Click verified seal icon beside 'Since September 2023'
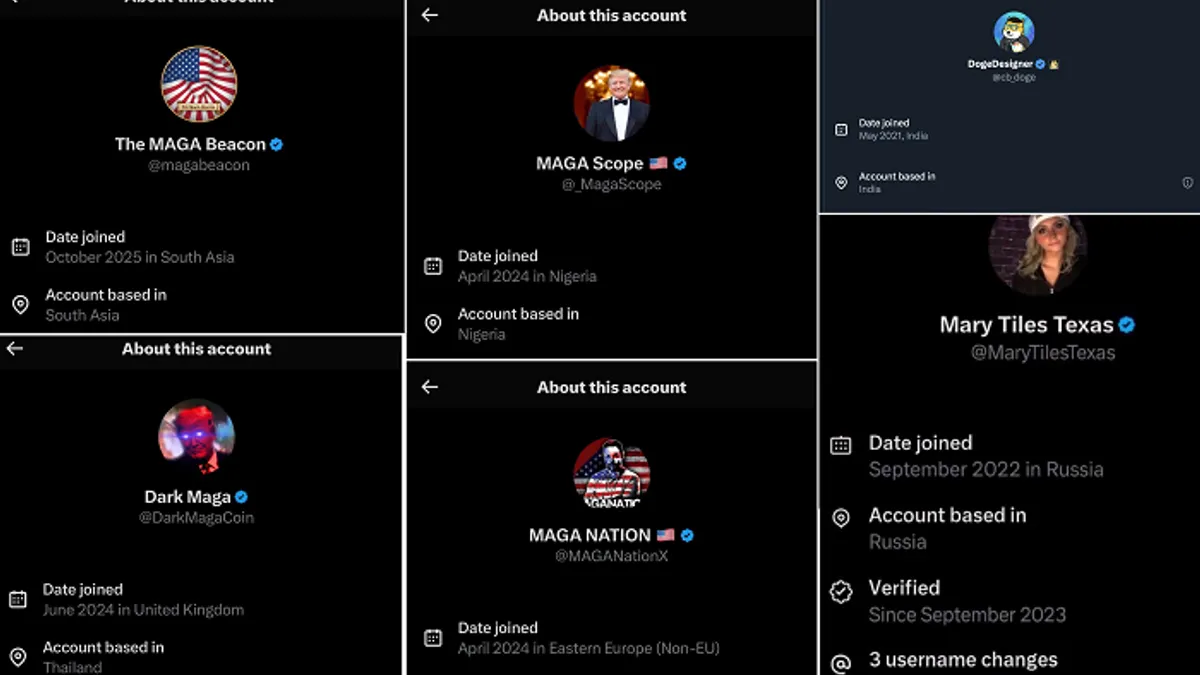 pos(841,592)
